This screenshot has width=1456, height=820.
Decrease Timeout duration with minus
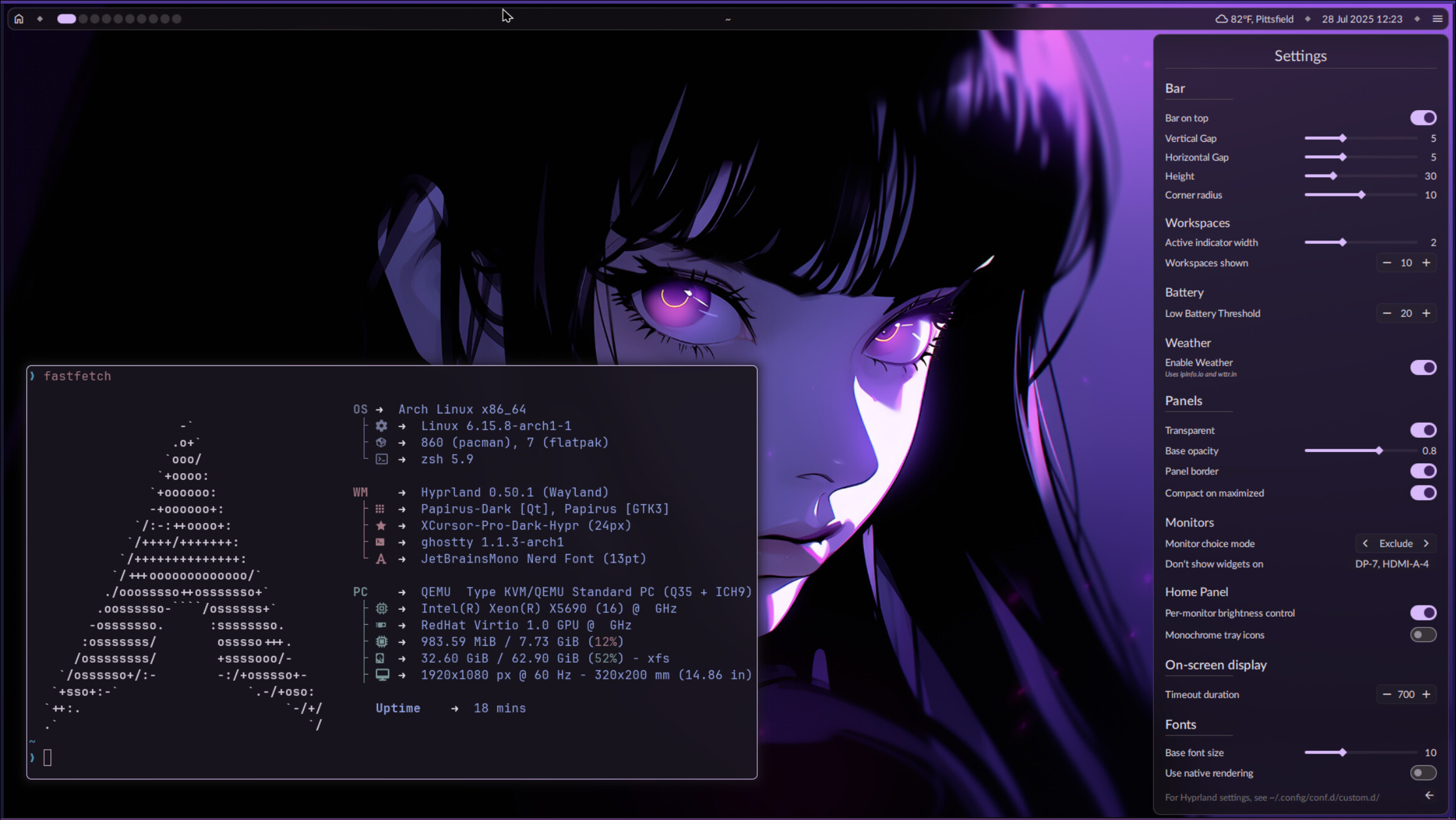pos(1386,694)
